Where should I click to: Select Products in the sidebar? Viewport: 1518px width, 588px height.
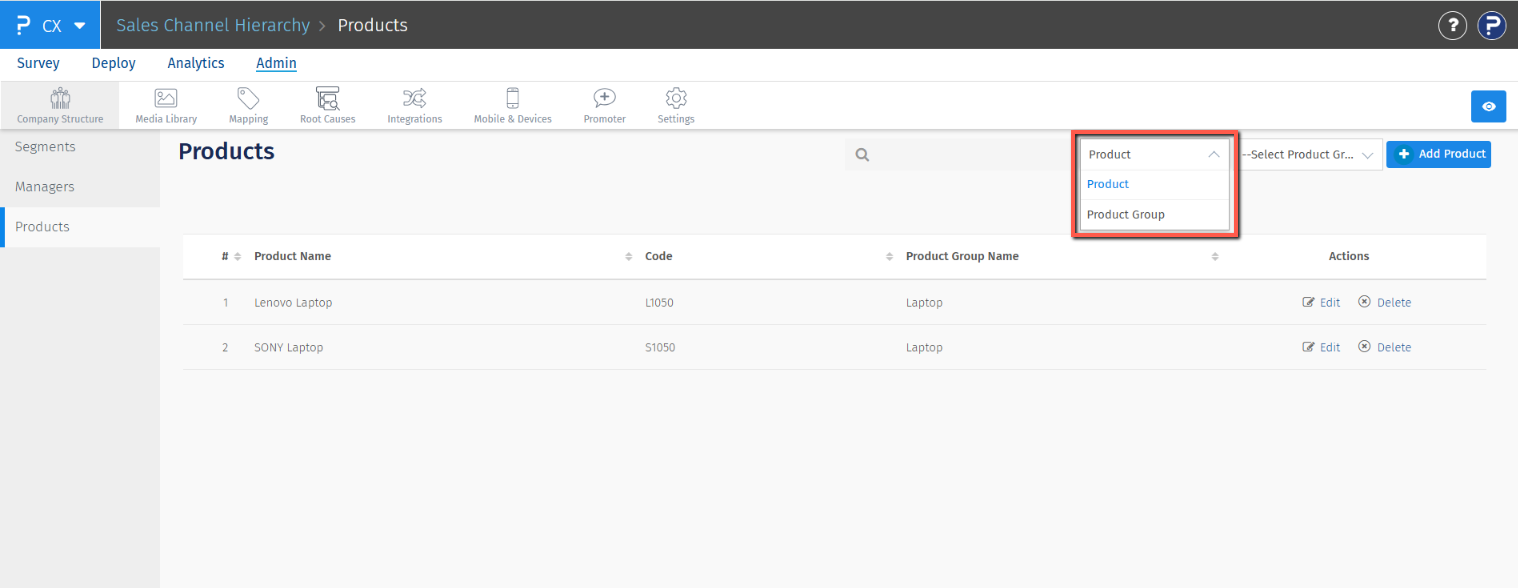click(80, 227)
